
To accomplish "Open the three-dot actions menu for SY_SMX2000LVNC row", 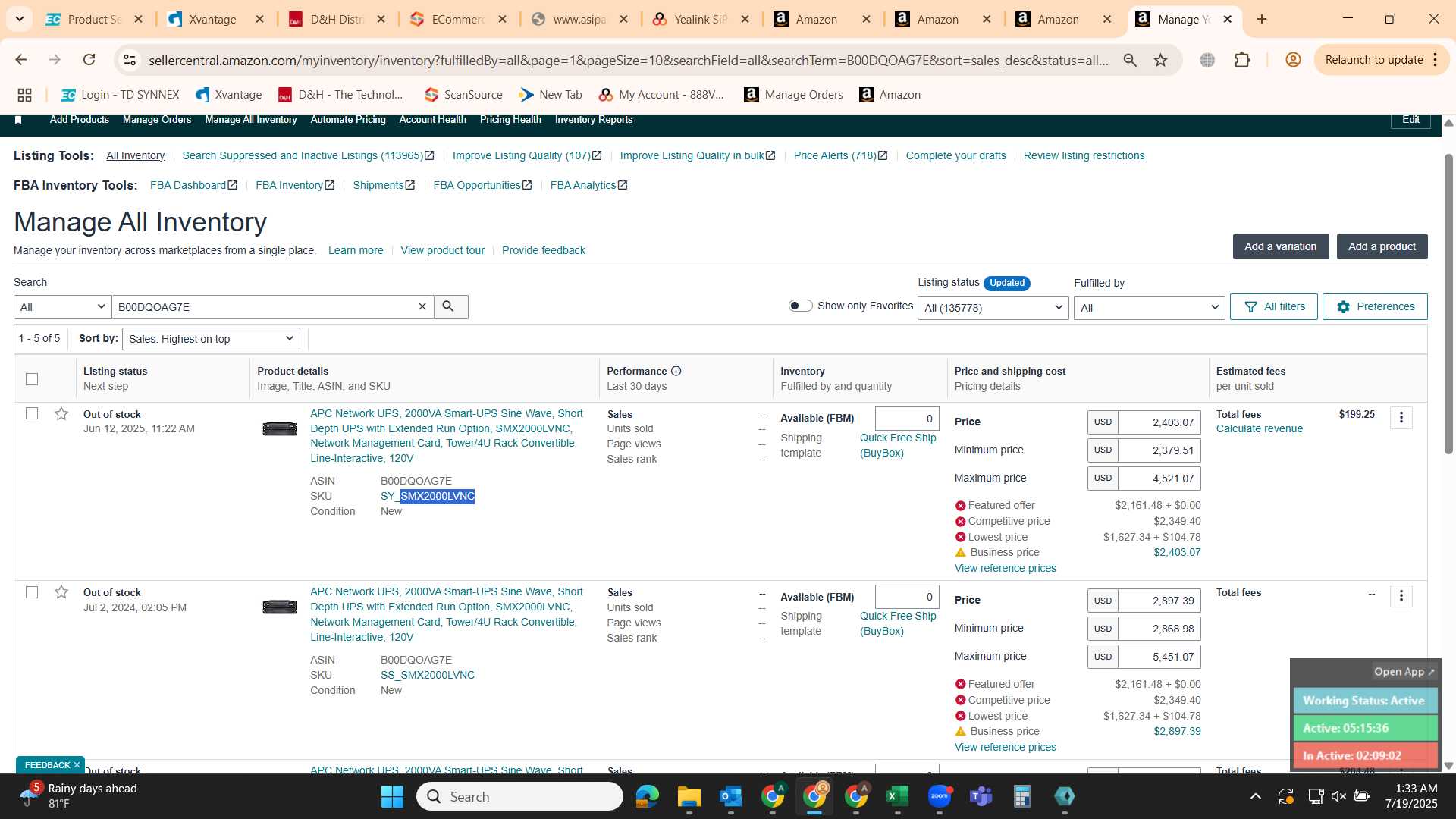I will (x=1401, y=418).
